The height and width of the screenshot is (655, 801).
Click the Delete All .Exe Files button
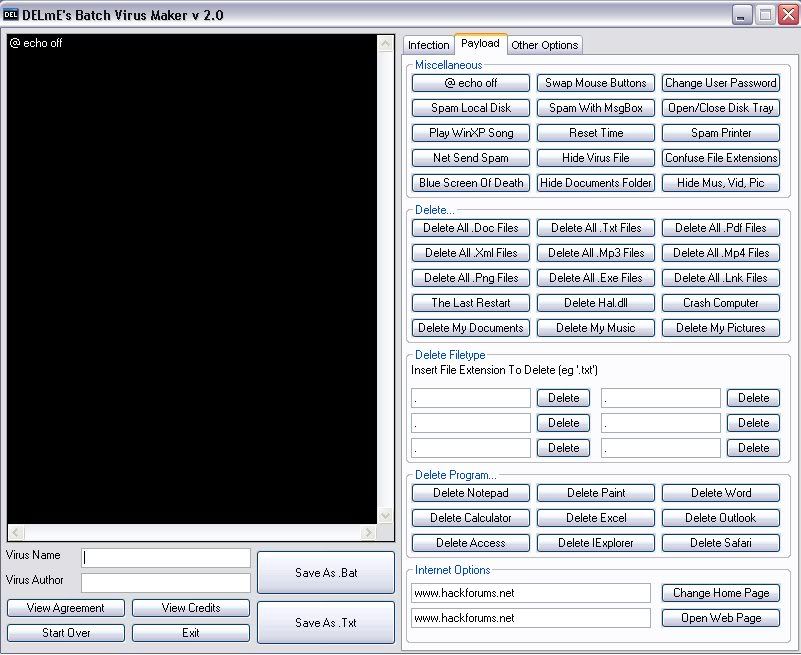[x=596, y=278]
